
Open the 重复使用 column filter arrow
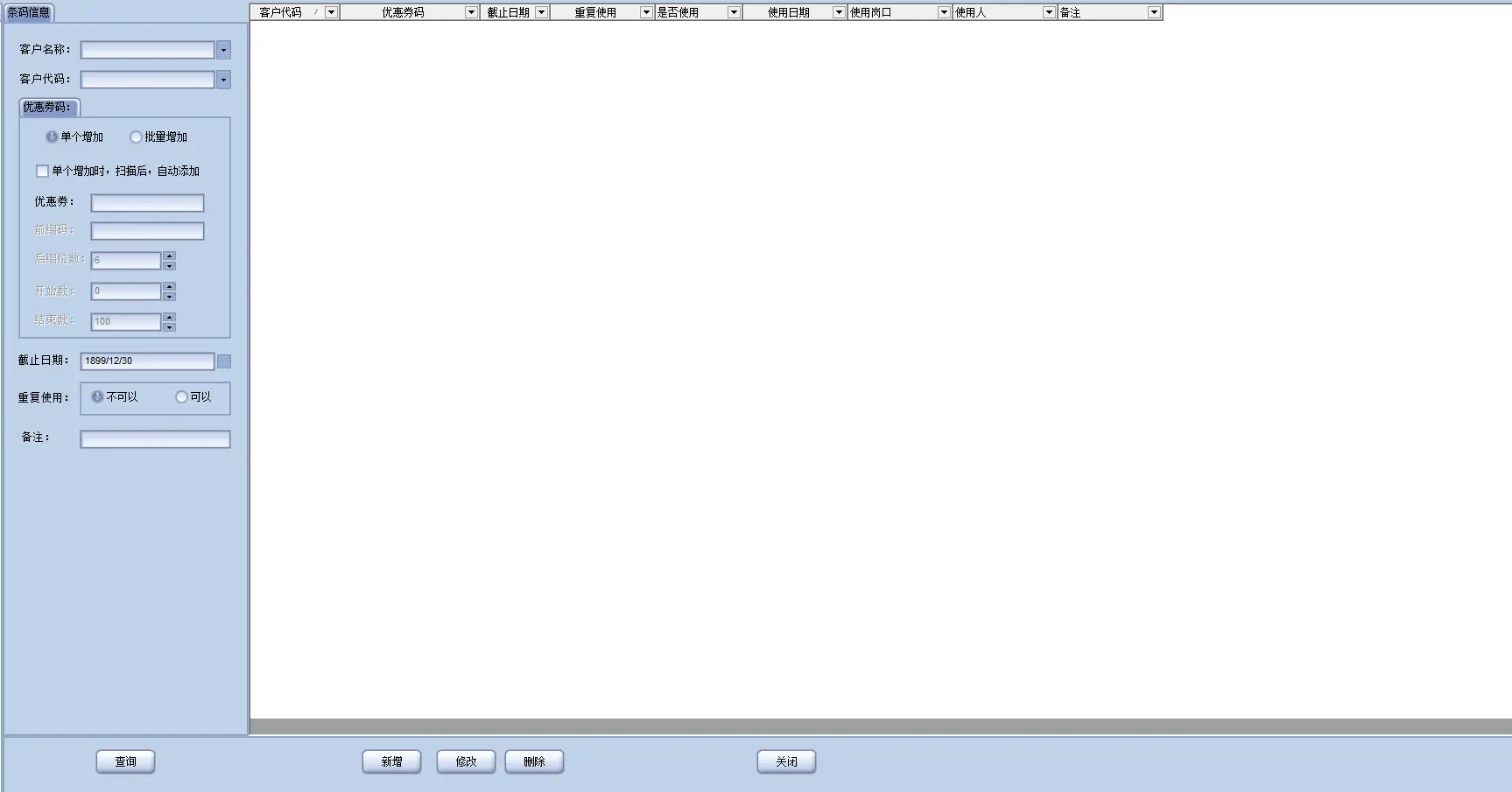[x=646, y=12]
